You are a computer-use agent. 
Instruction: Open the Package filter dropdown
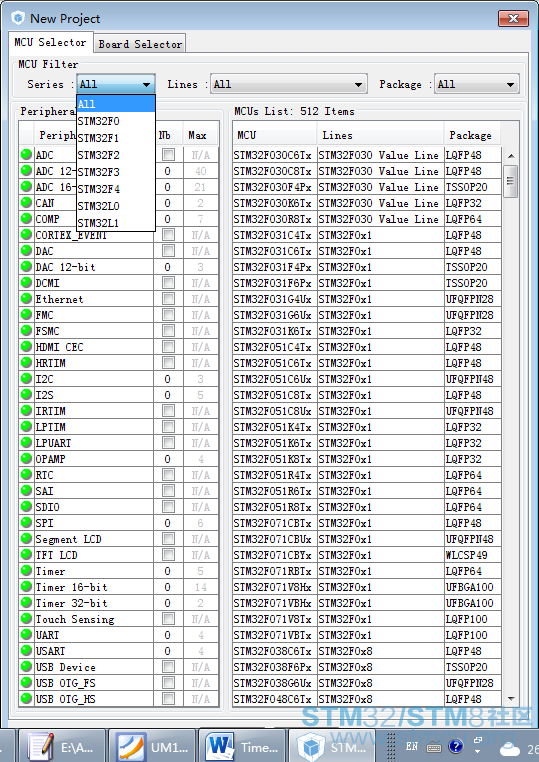(476, 84)
